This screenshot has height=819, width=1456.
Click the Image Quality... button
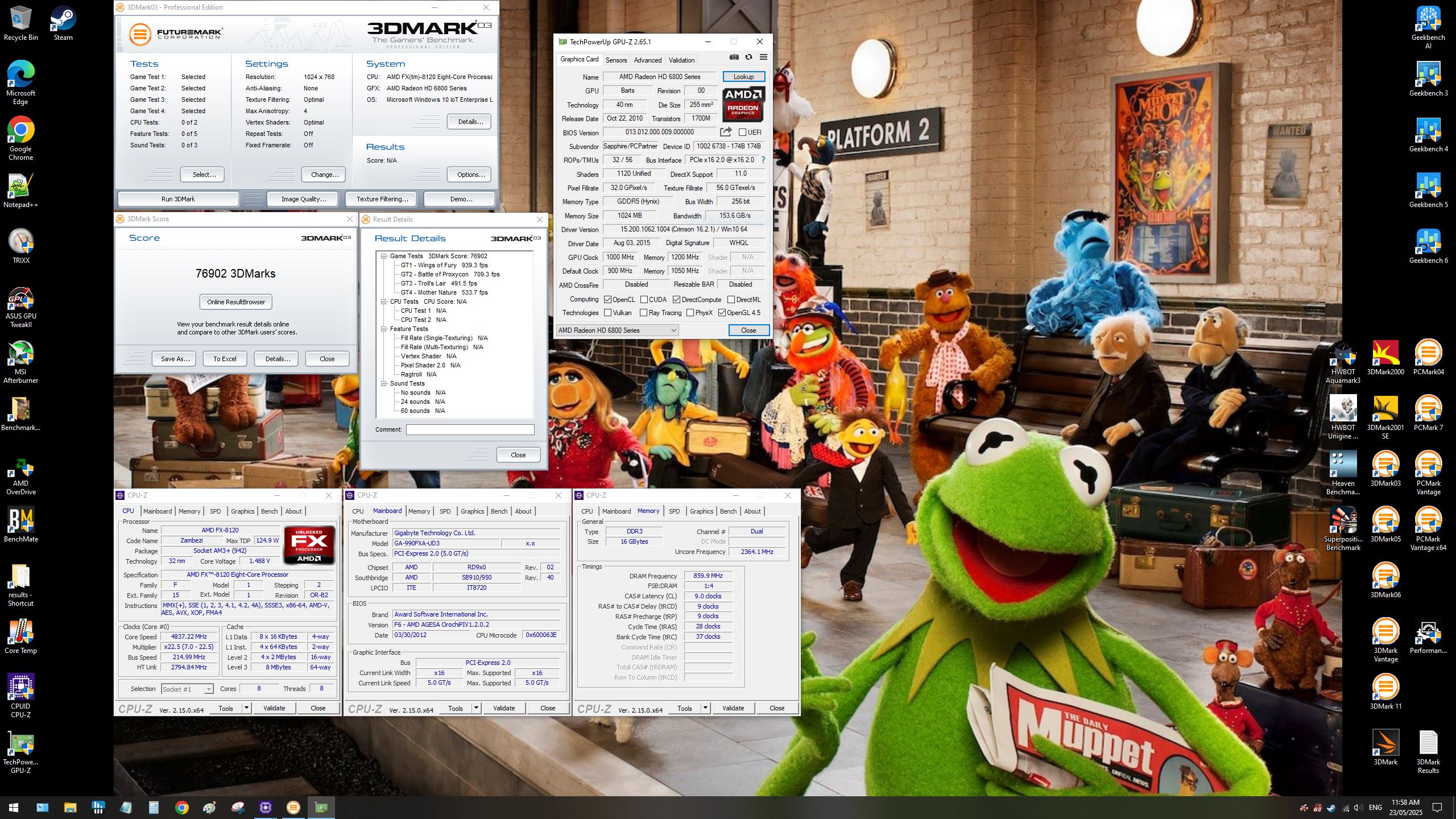(x=304, y=199)
